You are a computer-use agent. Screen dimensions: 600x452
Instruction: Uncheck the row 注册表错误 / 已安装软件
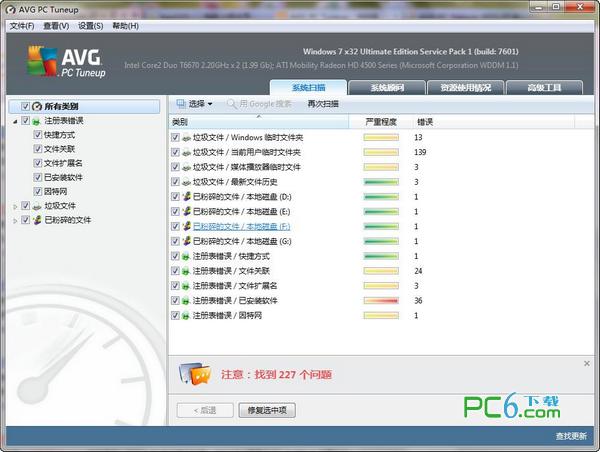click(x=175, y=301)
